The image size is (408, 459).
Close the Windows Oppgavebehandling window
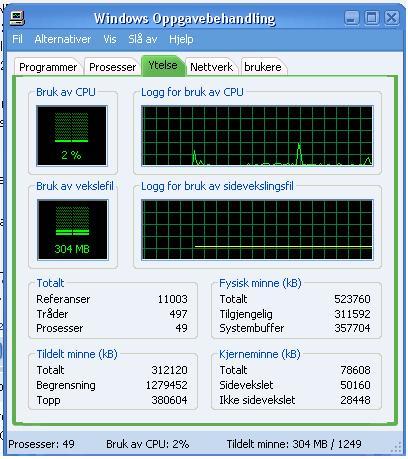[x=391, y=18]
